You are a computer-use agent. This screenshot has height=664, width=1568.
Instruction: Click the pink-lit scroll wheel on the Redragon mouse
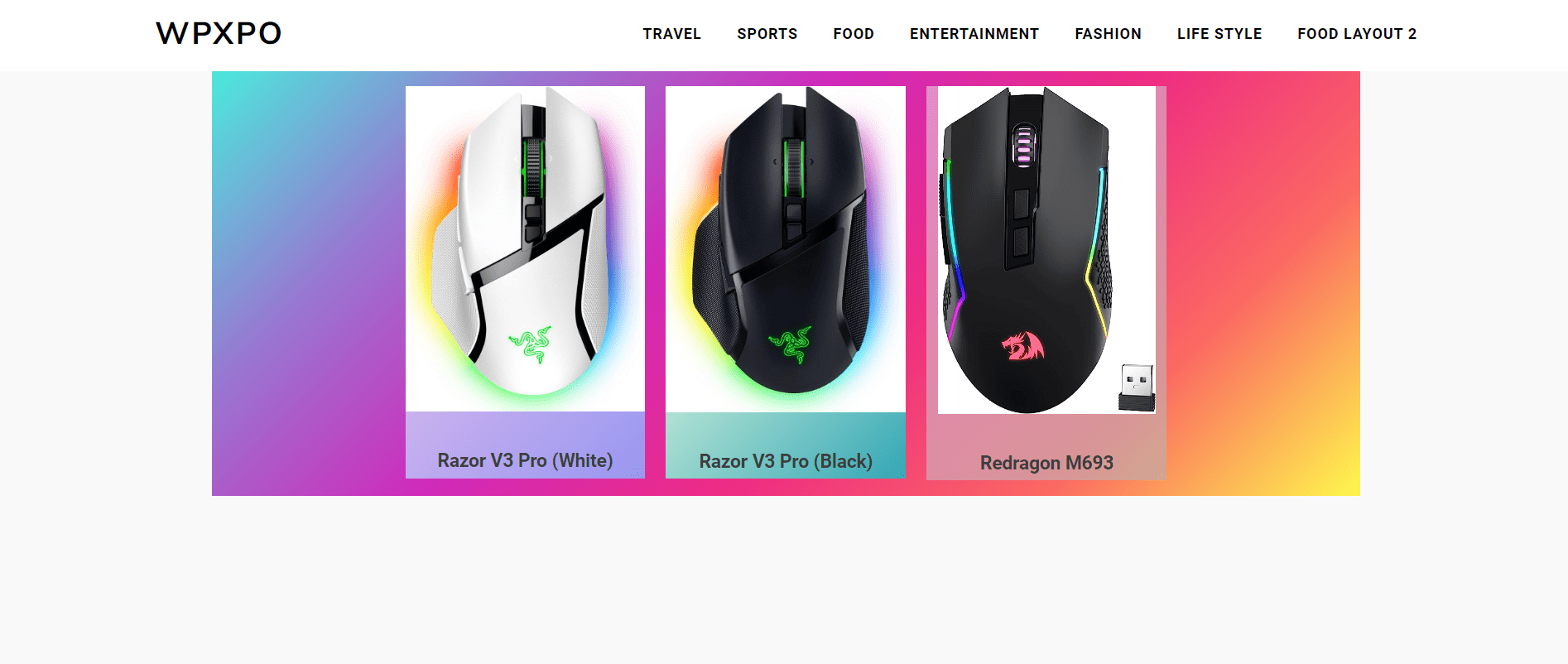(x=1024, y=146)
